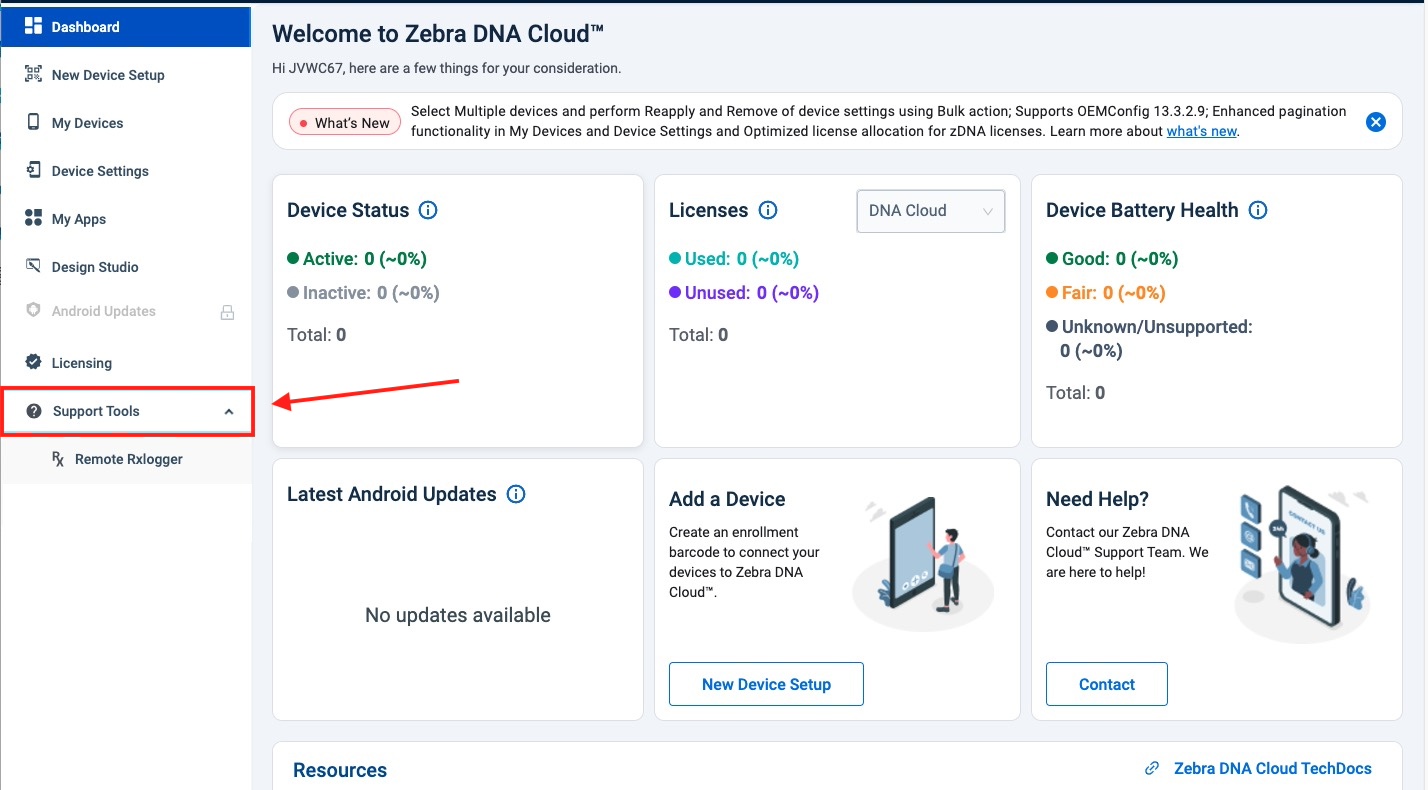
Task: Click the Zebra DNA Cloud TechDocs link icon
Action: [1152, 769]
